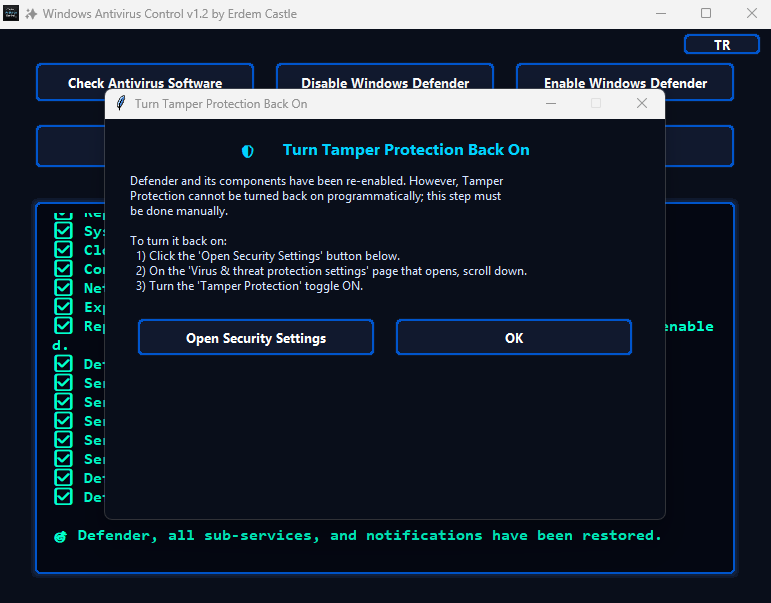Screen dimensions: 771x603
Task: Click the checkmark icon on the Co log row
Action: [x=63, y=269]
